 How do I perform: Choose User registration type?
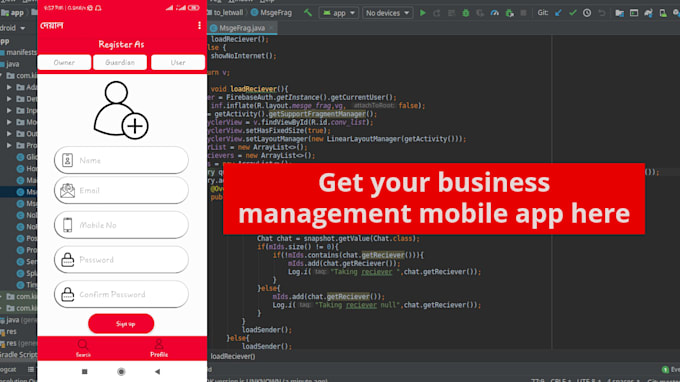point(178,62)
